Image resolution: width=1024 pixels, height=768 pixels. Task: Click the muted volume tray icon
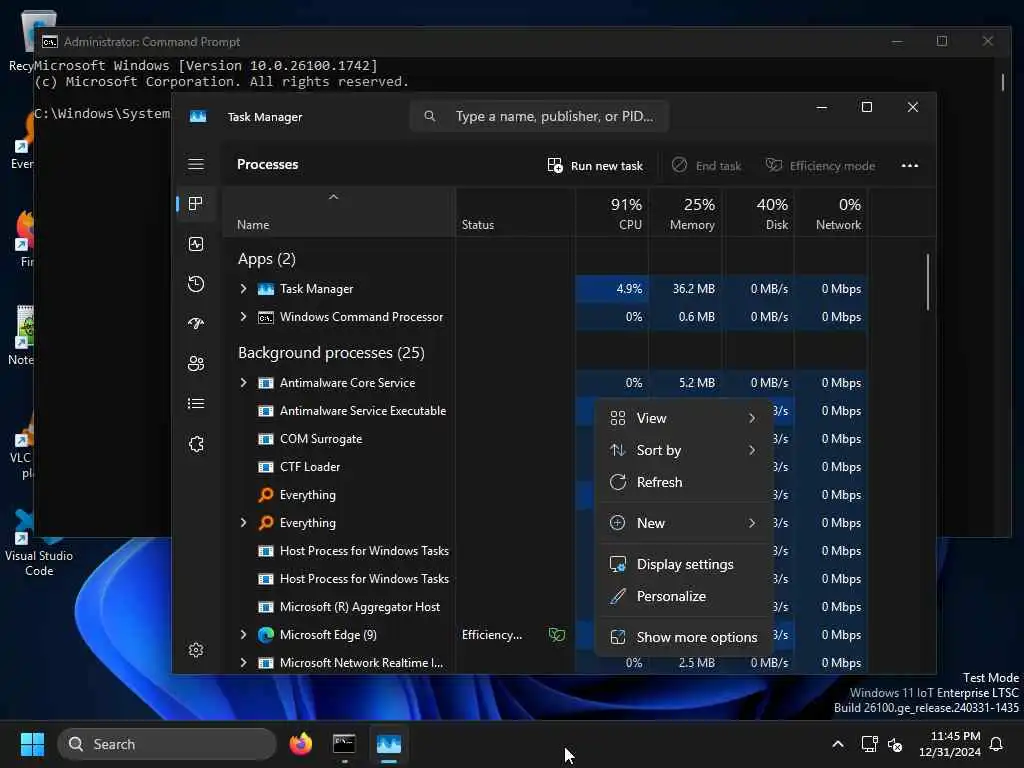895,744
